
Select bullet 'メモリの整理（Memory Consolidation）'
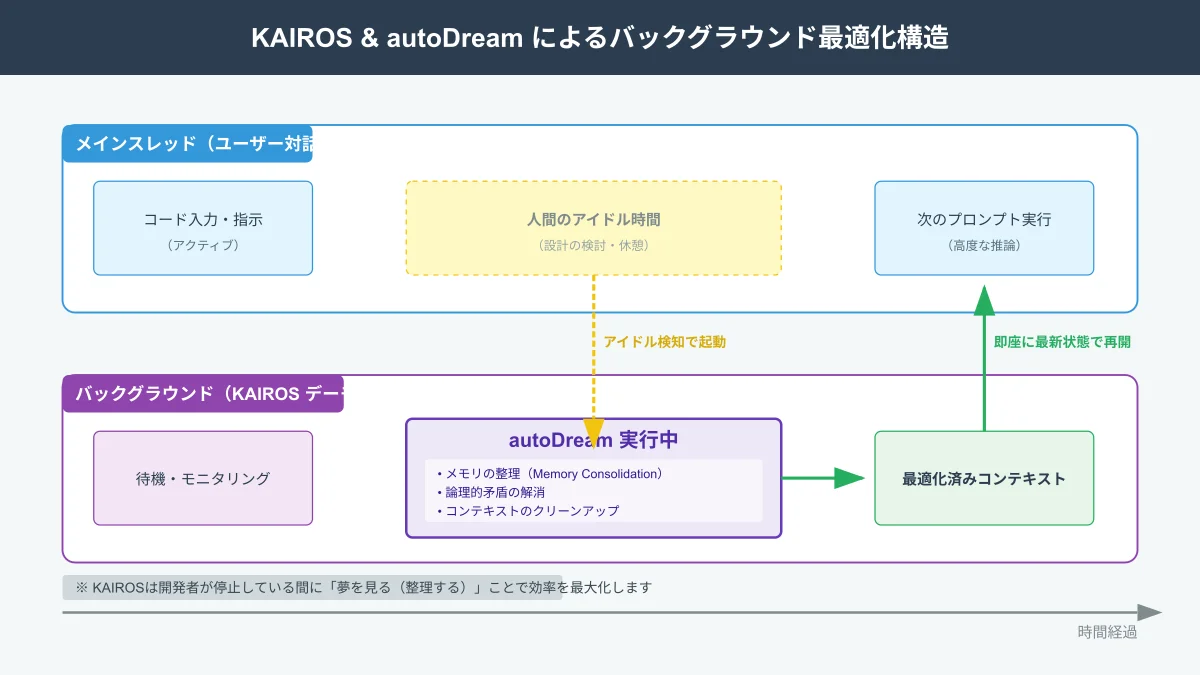pos(550,473)
